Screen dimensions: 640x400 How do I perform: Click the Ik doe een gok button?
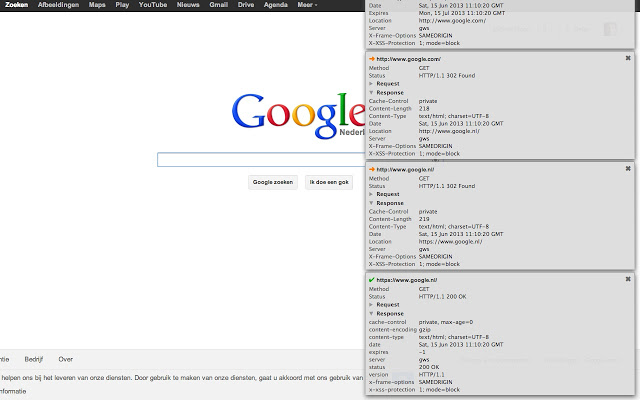[x=329, y=182]
